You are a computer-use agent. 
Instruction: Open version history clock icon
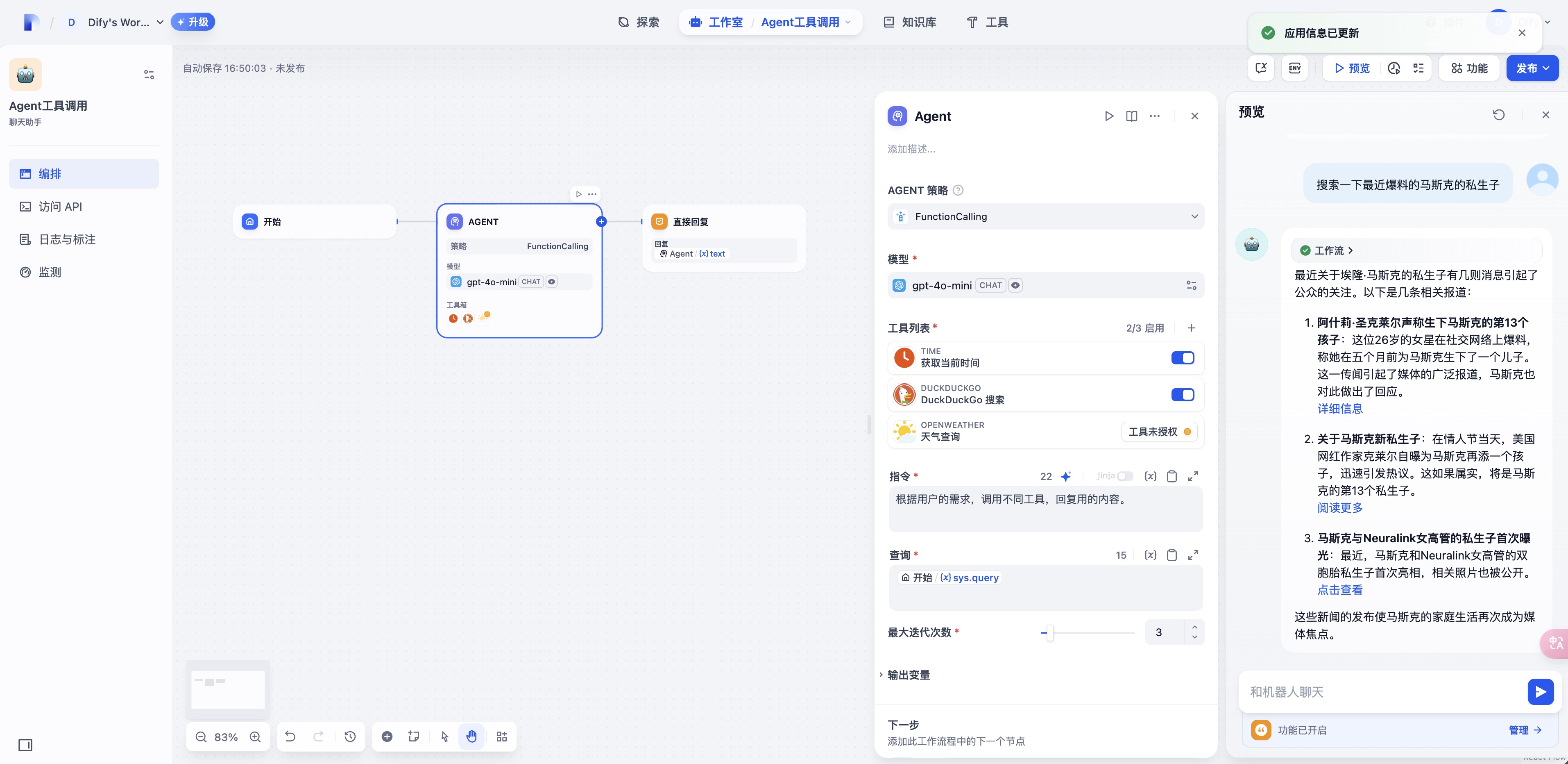click(x=350, y=737)
